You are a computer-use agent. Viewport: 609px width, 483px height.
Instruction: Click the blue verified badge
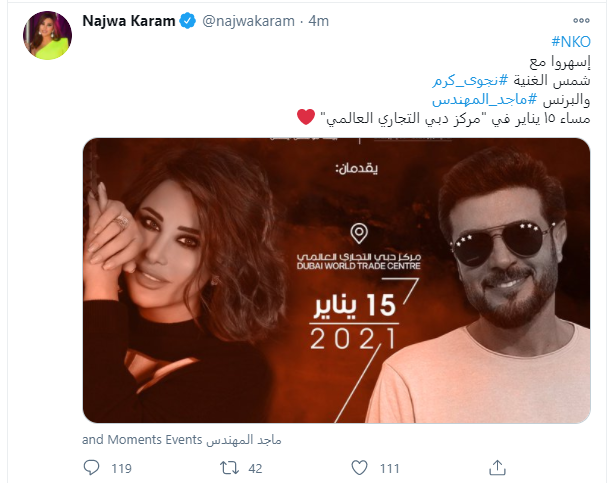187,21
